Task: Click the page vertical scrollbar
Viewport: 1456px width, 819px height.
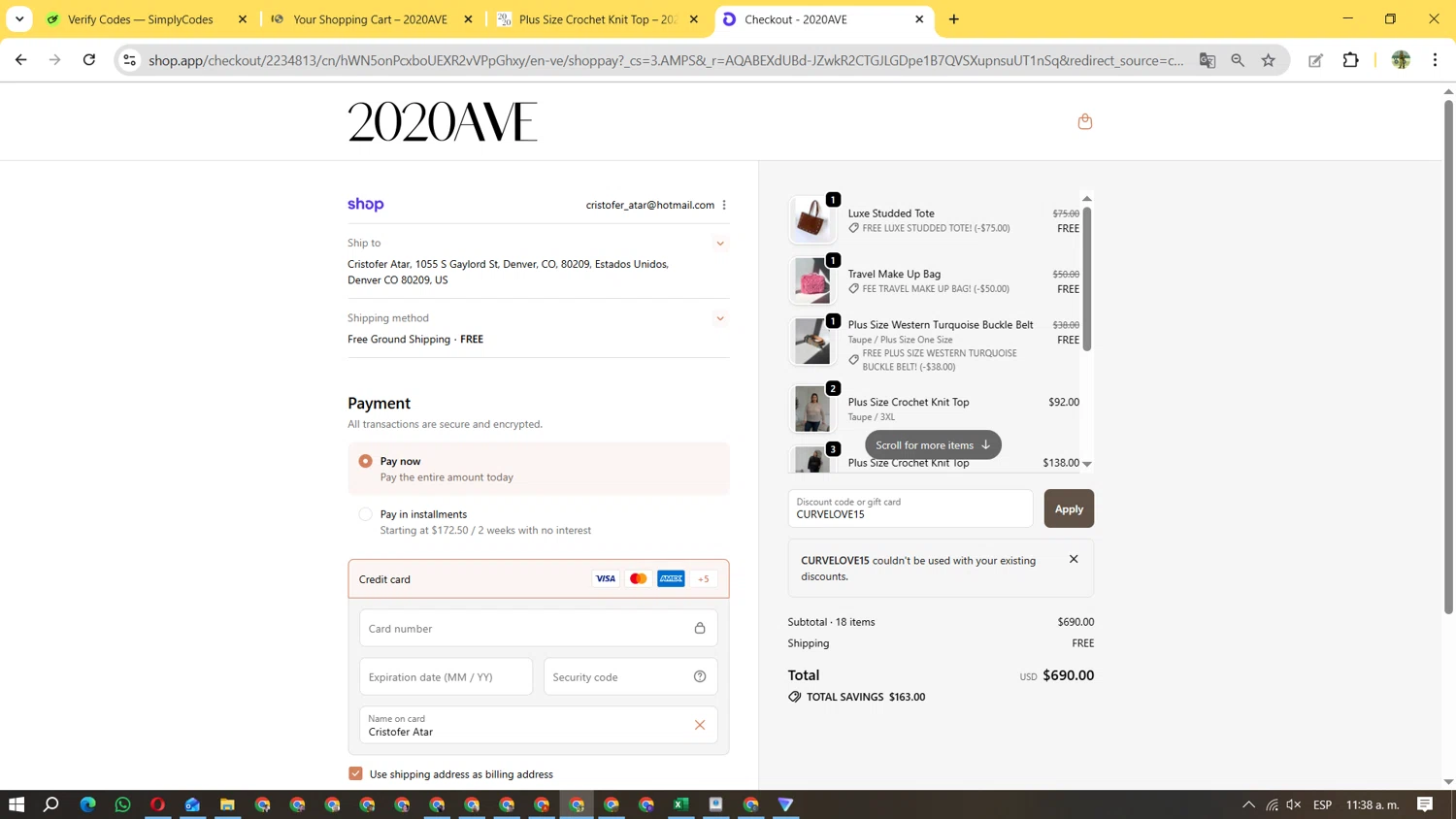Action: tap(1448, 356)
